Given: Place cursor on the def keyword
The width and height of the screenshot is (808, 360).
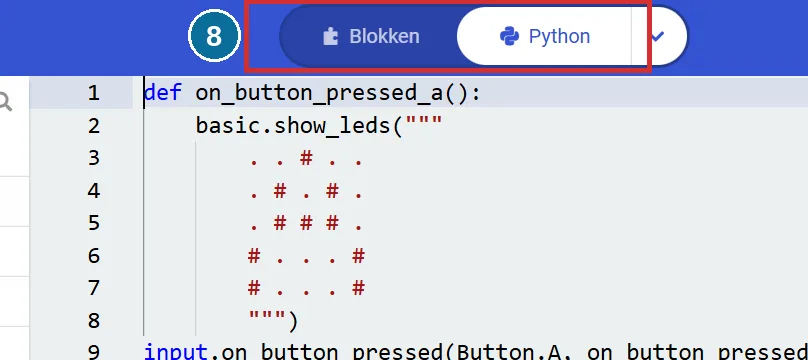Looking at the screenshot, I should [x=163, y=93].
